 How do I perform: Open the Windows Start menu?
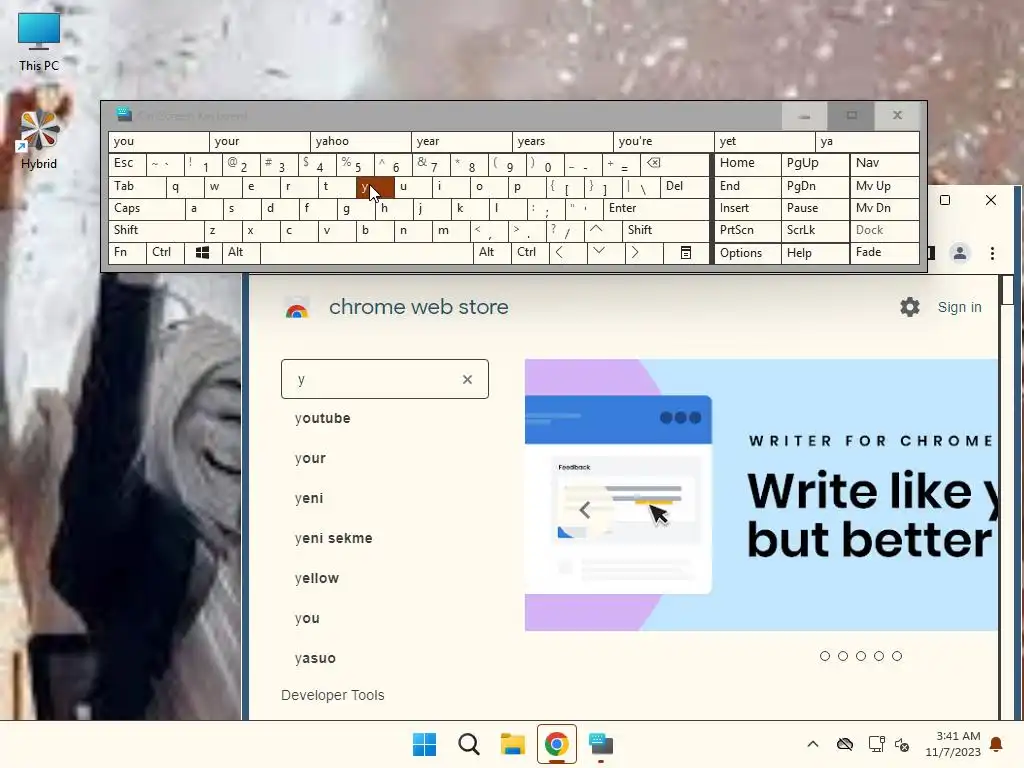(x=424, y=744)
